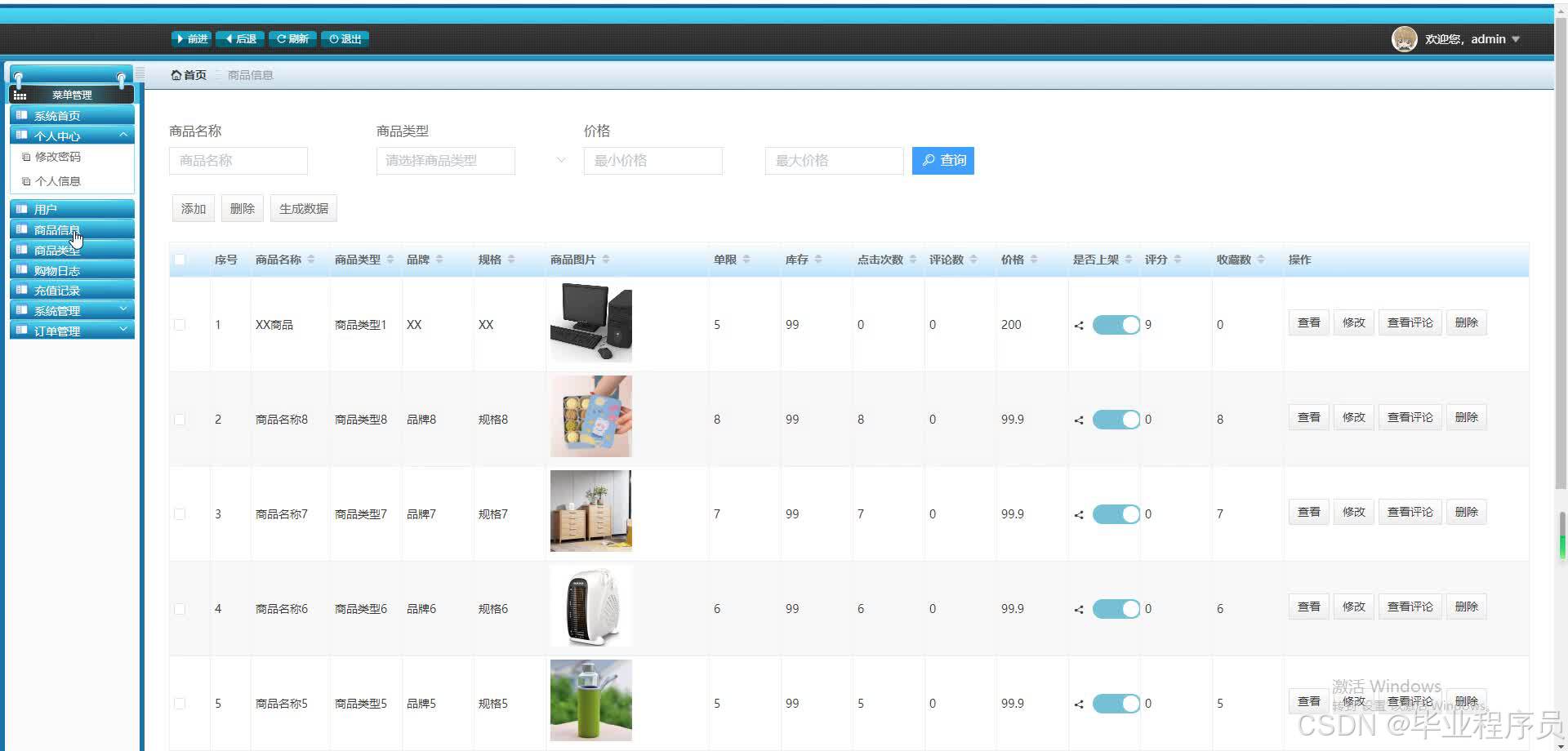Open 修改密码 submenu item
The image size is (1568, 751).
point(57,157)
